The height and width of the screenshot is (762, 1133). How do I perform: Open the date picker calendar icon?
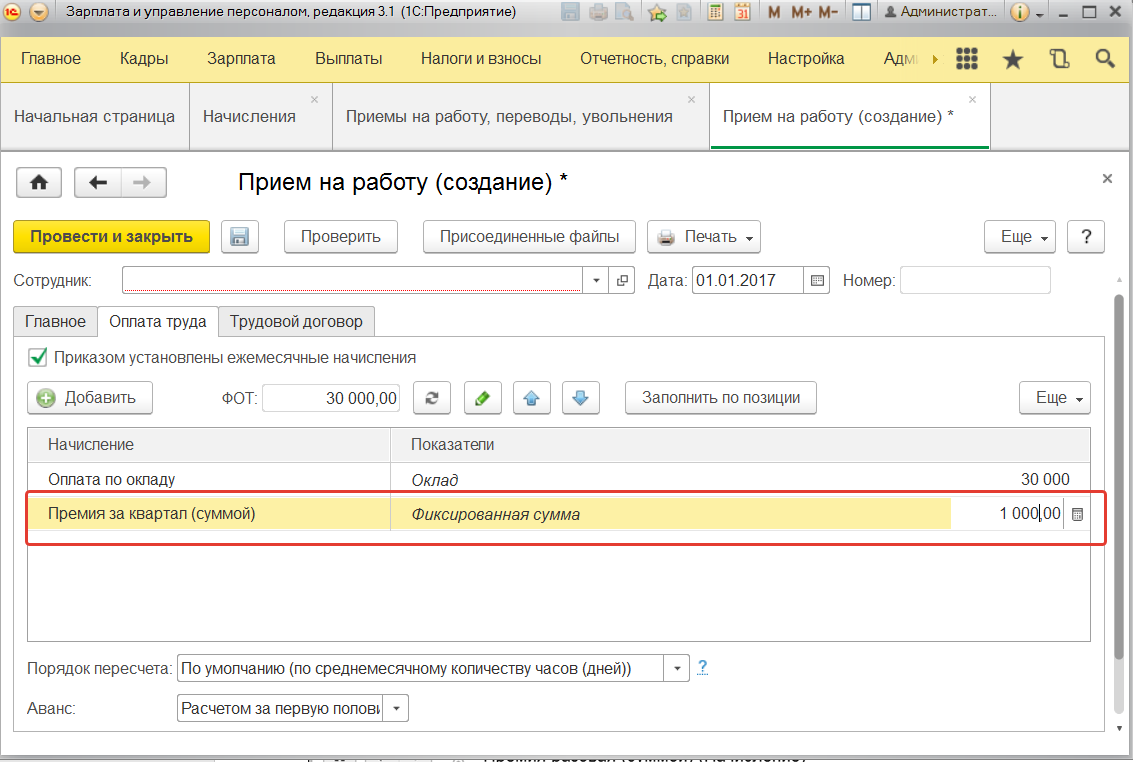tap(817, 280)
